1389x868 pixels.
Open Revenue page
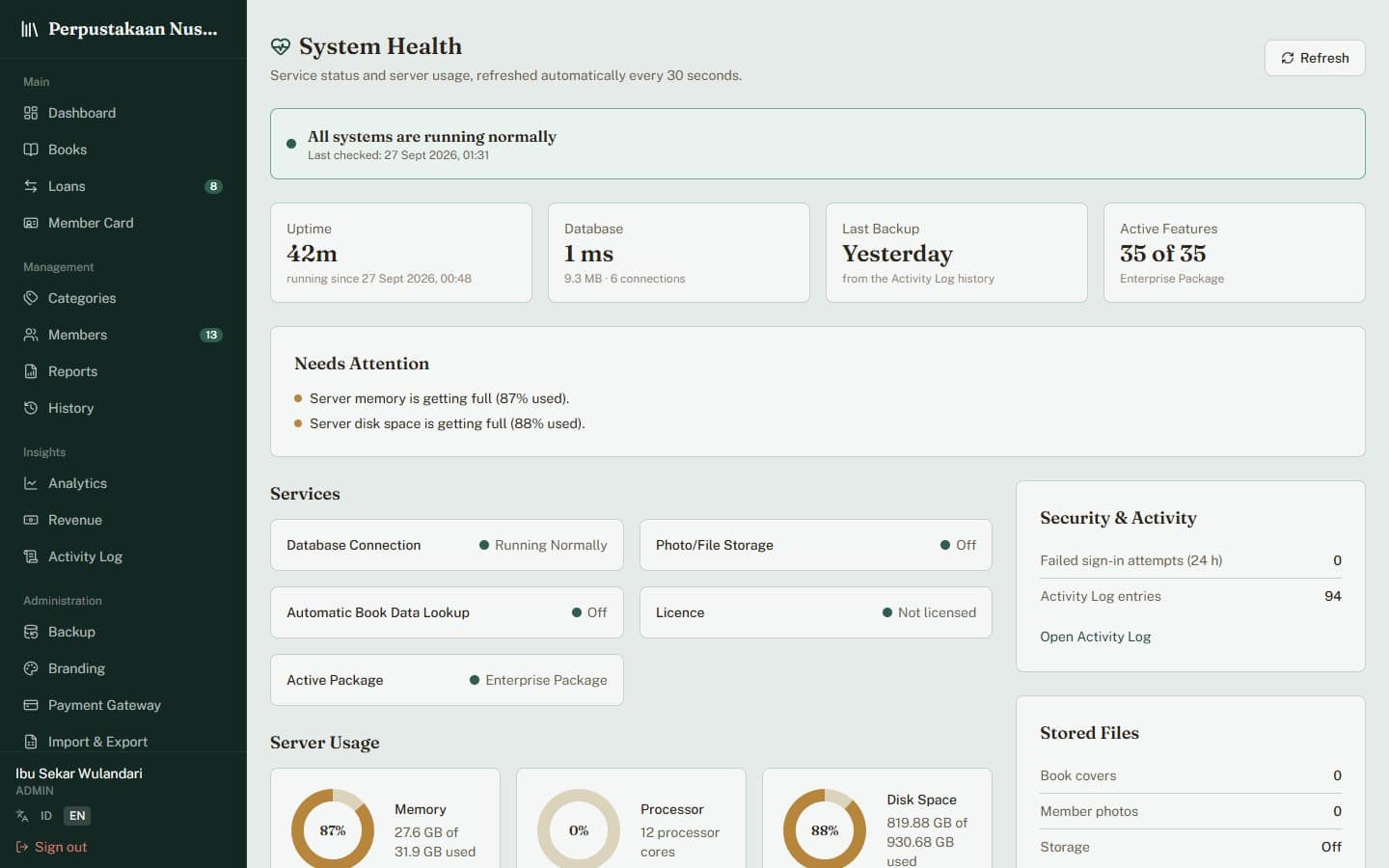[x=123, y=520]
